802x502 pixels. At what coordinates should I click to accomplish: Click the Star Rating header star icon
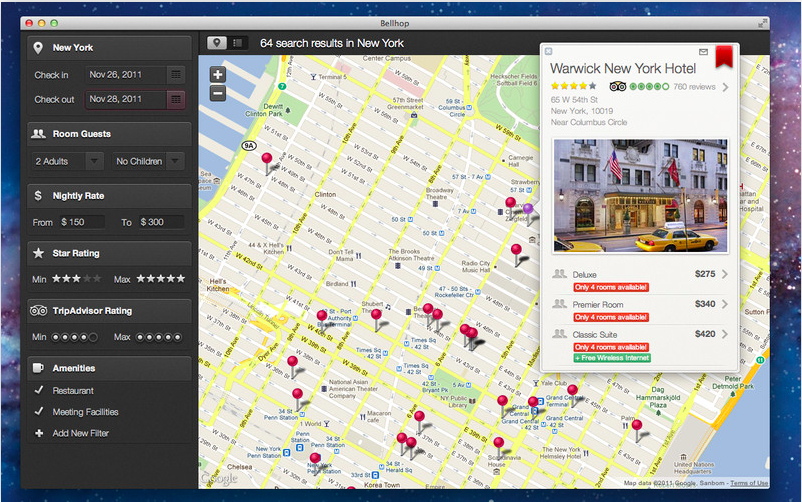pyautogui.click(x=38, y=253)
